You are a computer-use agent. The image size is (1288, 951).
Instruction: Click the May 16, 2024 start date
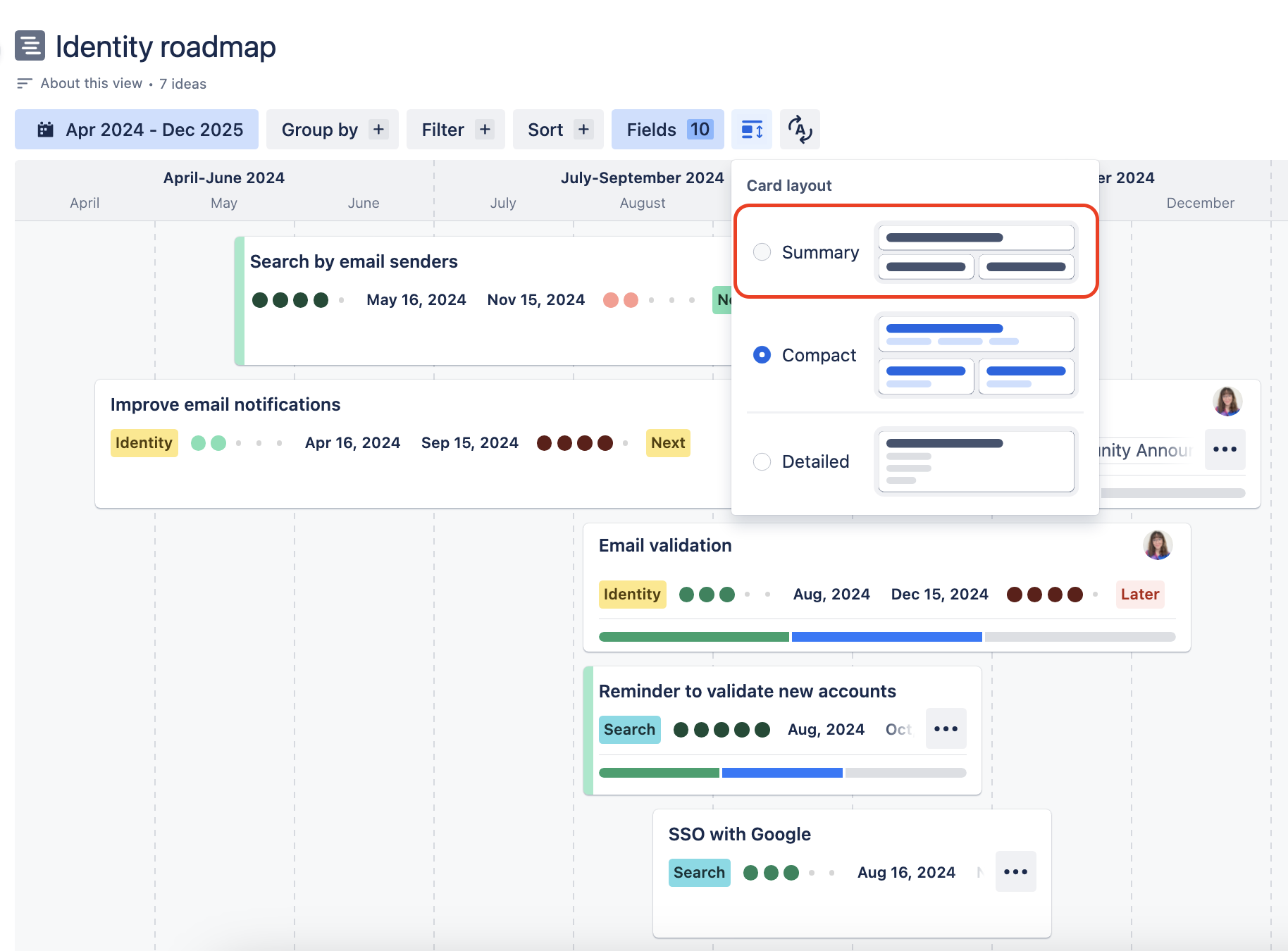point(416,300)
